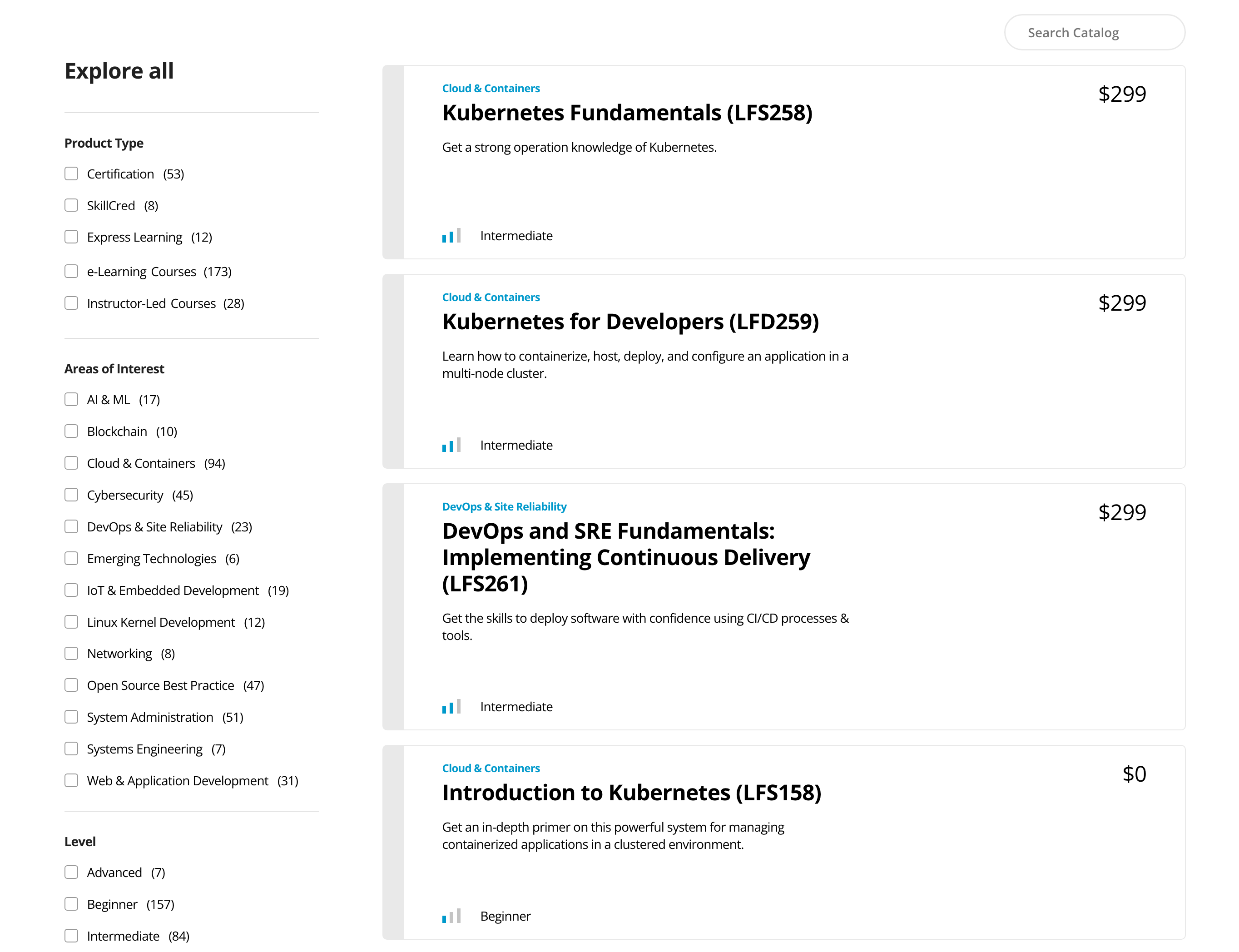Tick the SkillCred checkbox
Image resolution: width=1239 pixels, height=952 pixels.
[x=71, y=205]
